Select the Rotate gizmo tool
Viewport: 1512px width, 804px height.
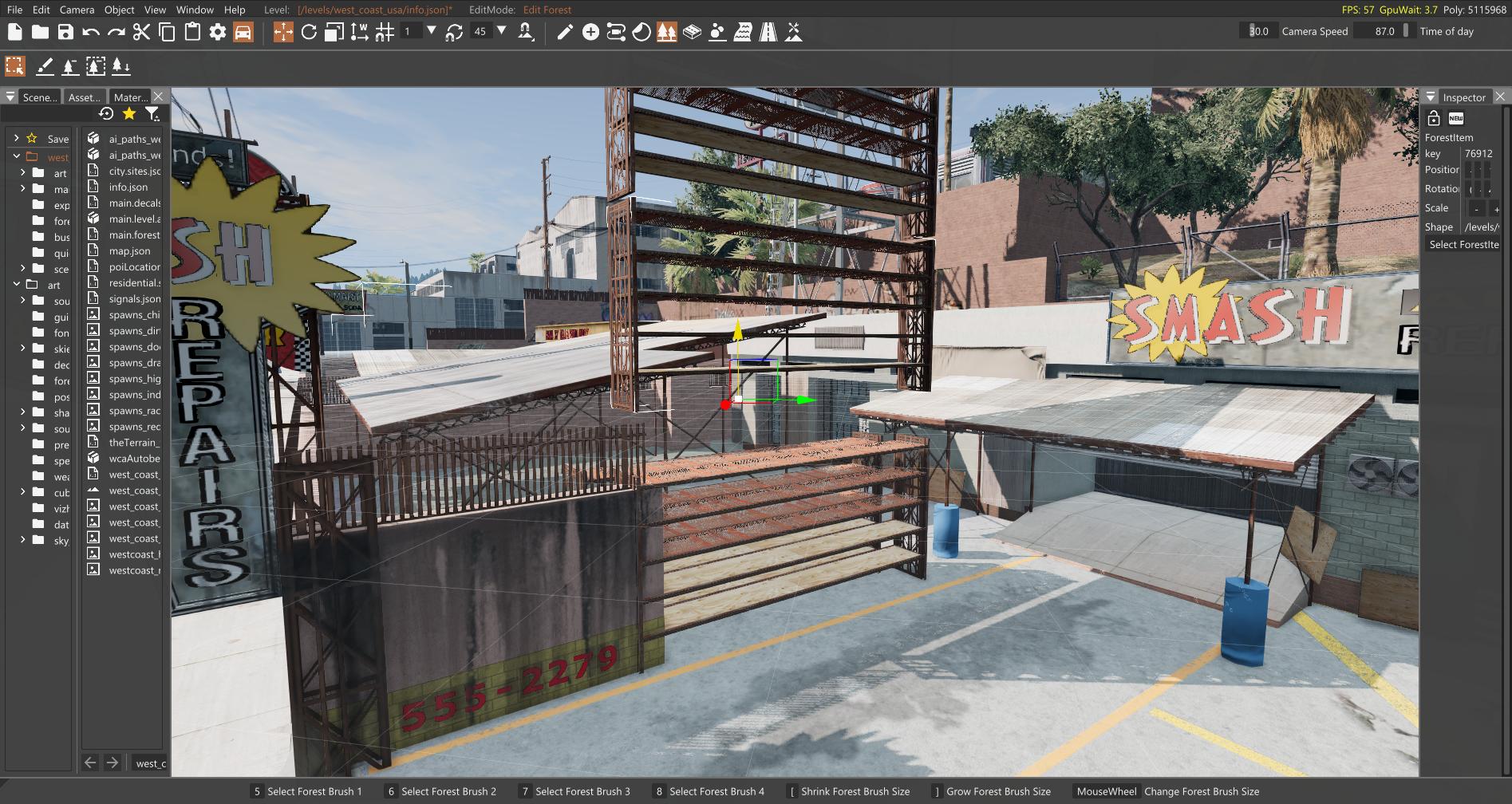pos(309,32)
